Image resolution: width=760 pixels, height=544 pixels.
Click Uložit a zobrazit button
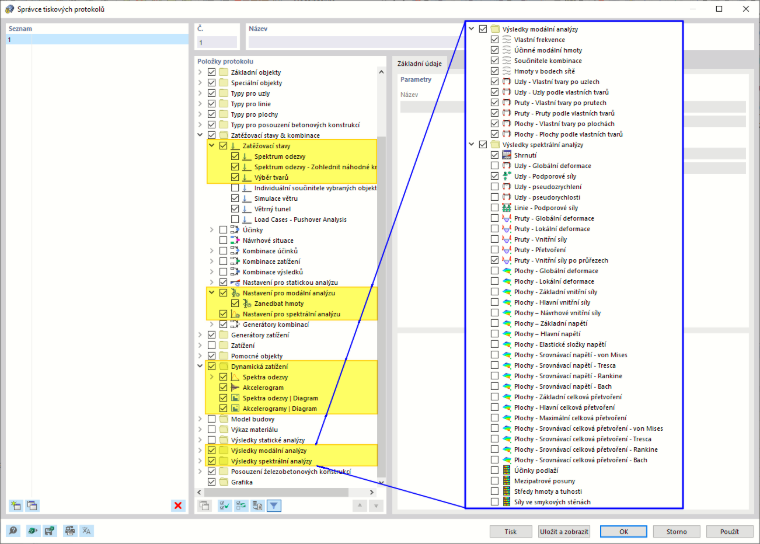click(564, 531)
